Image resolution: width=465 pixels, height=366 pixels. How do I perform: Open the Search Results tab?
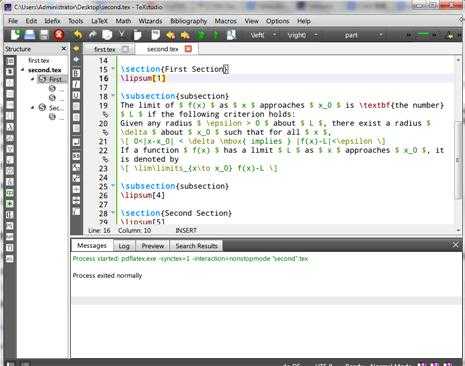tap(196, 246)
